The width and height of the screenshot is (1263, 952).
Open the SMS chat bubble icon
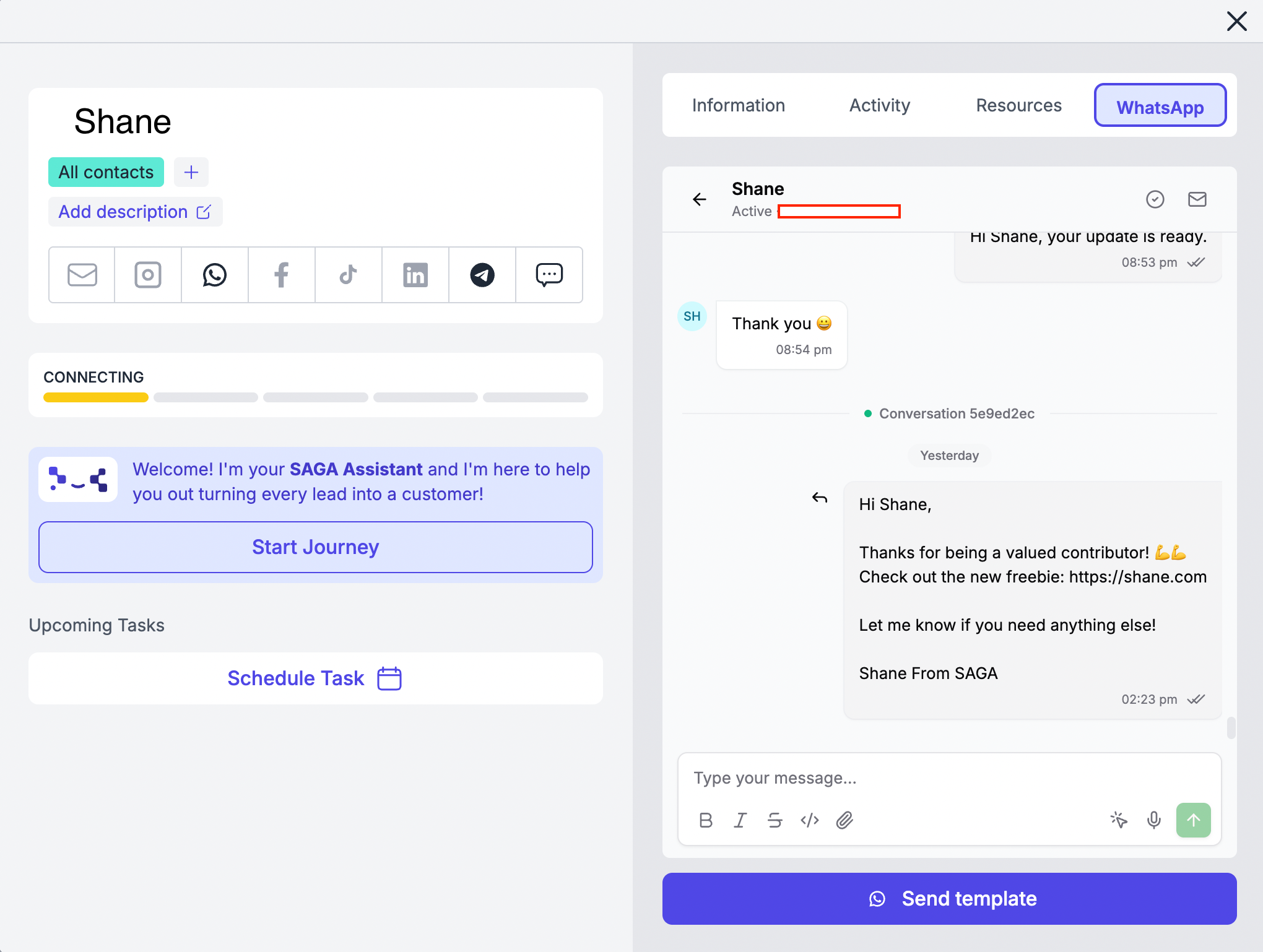pyautogui.click(x=549, y=275)
